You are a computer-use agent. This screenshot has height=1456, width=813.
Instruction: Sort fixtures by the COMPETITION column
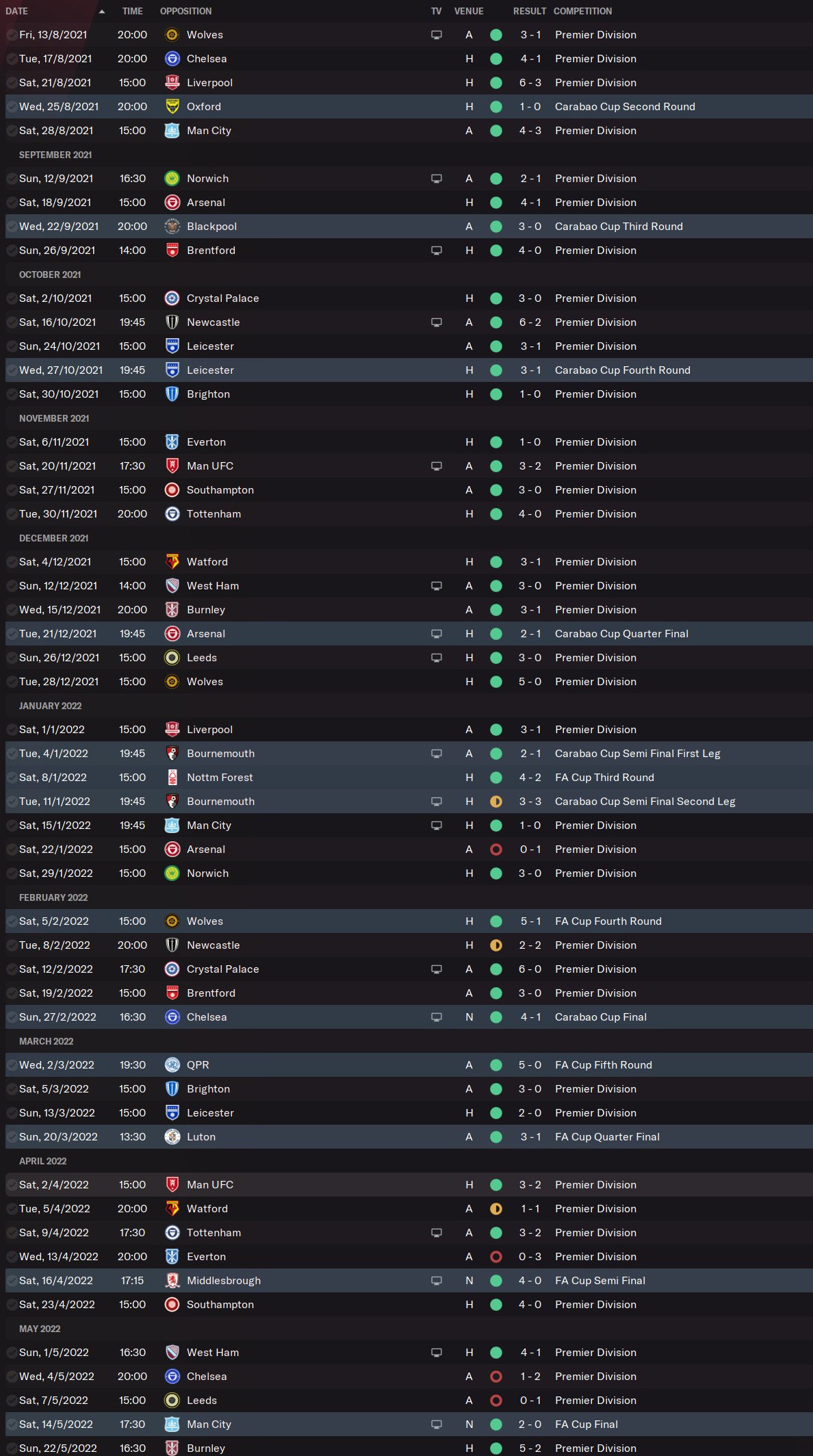tap(582, 12)
